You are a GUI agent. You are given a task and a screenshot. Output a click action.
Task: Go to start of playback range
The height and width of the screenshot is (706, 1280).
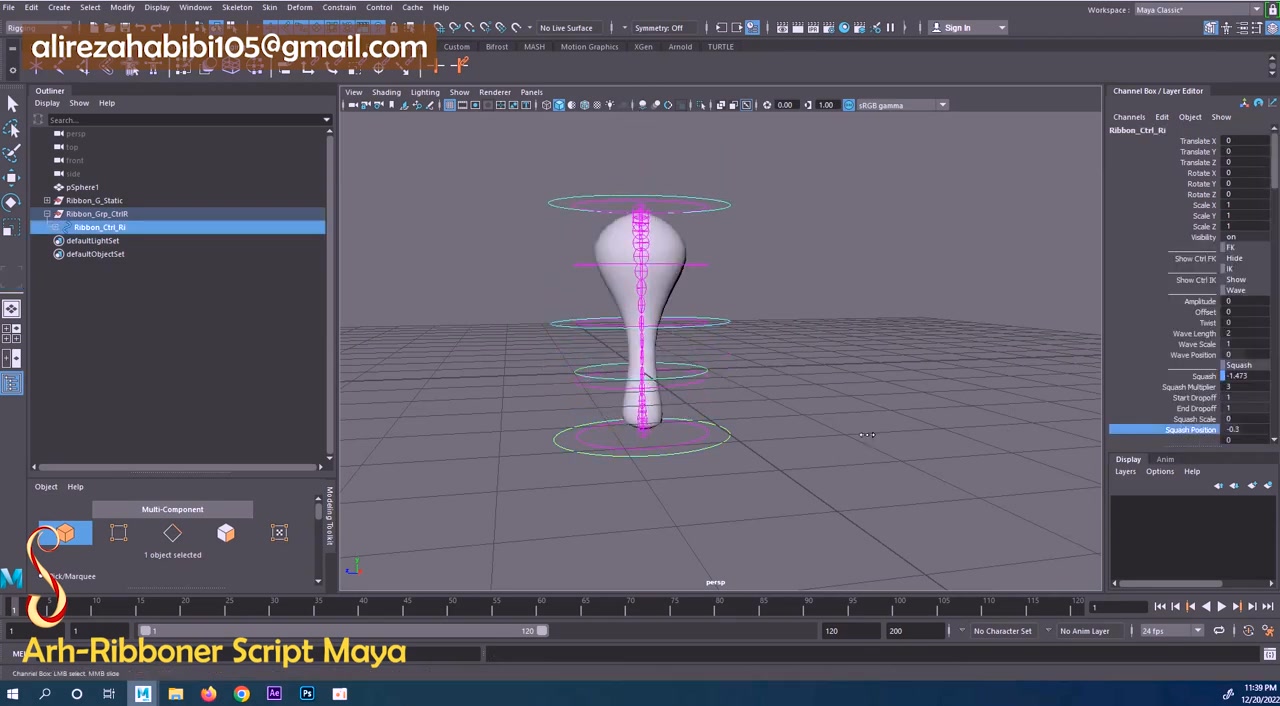(1160, 606)
